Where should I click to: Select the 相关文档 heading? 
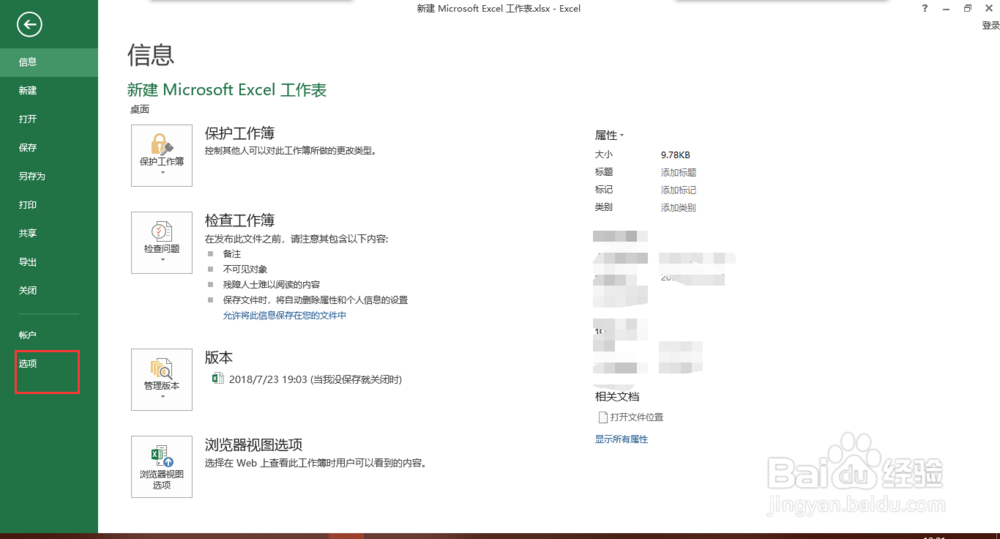(617, 397)
